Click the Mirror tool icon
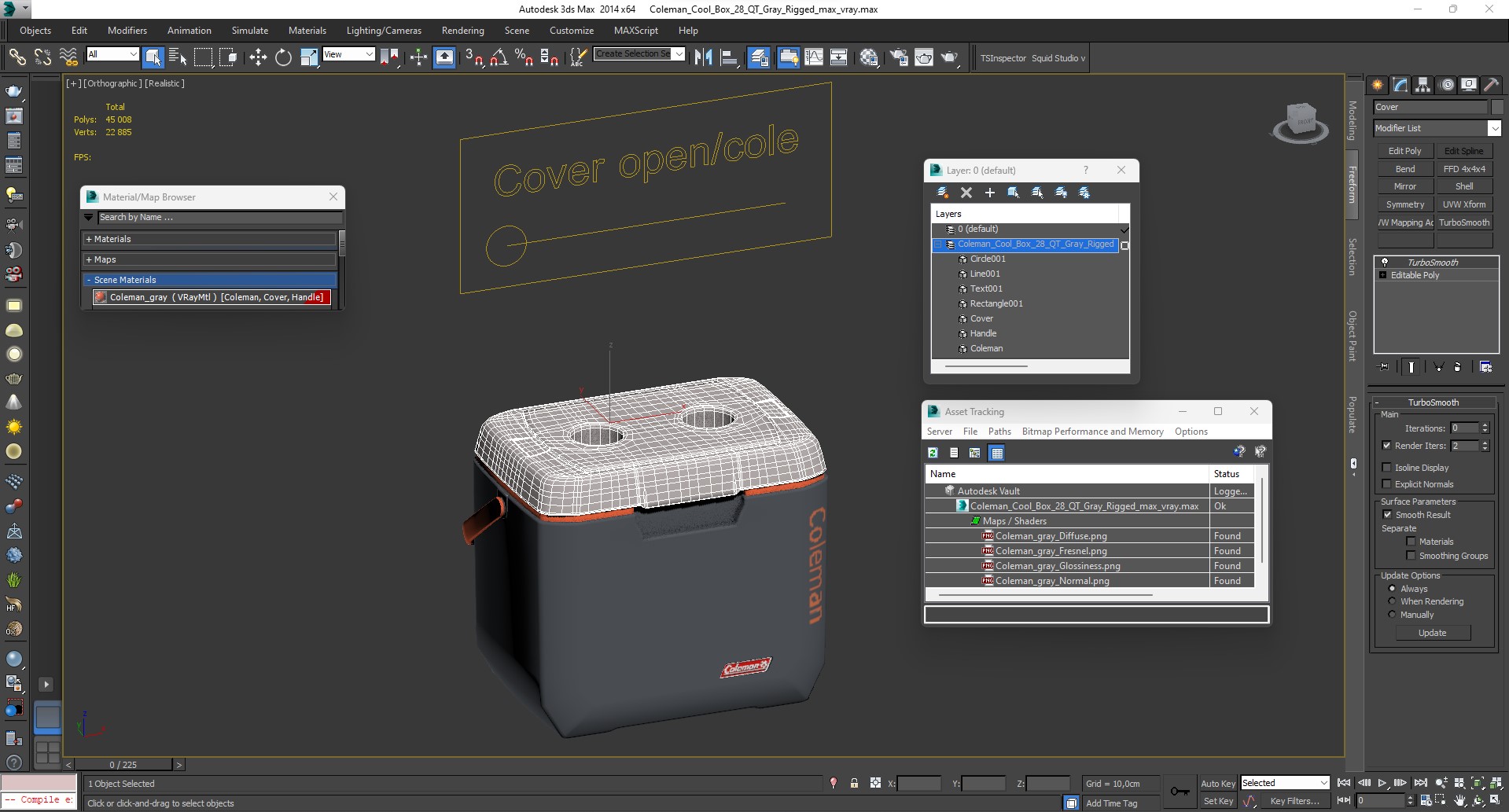1509x812 pixels. pyautogui.click(x=704, y=57)
